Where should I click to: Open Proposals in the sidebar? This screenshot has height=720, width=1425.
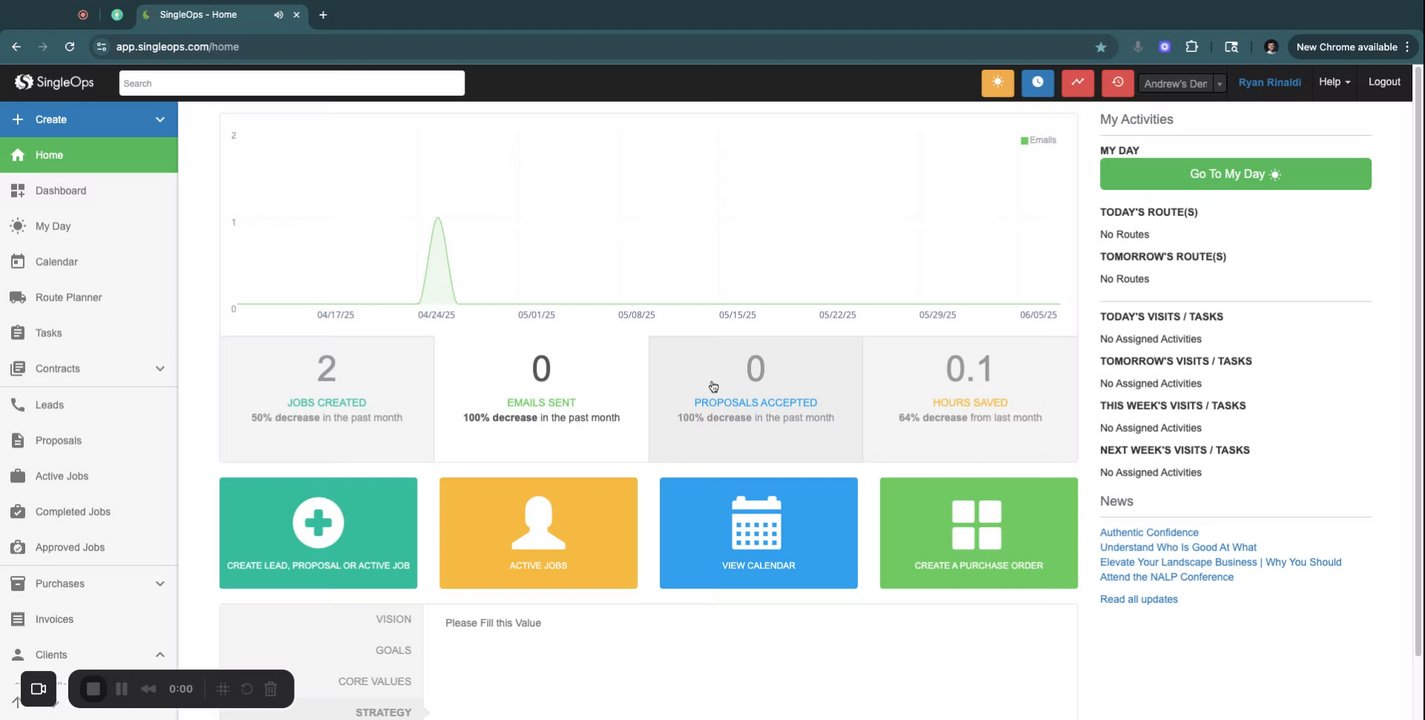coord(89,441)
